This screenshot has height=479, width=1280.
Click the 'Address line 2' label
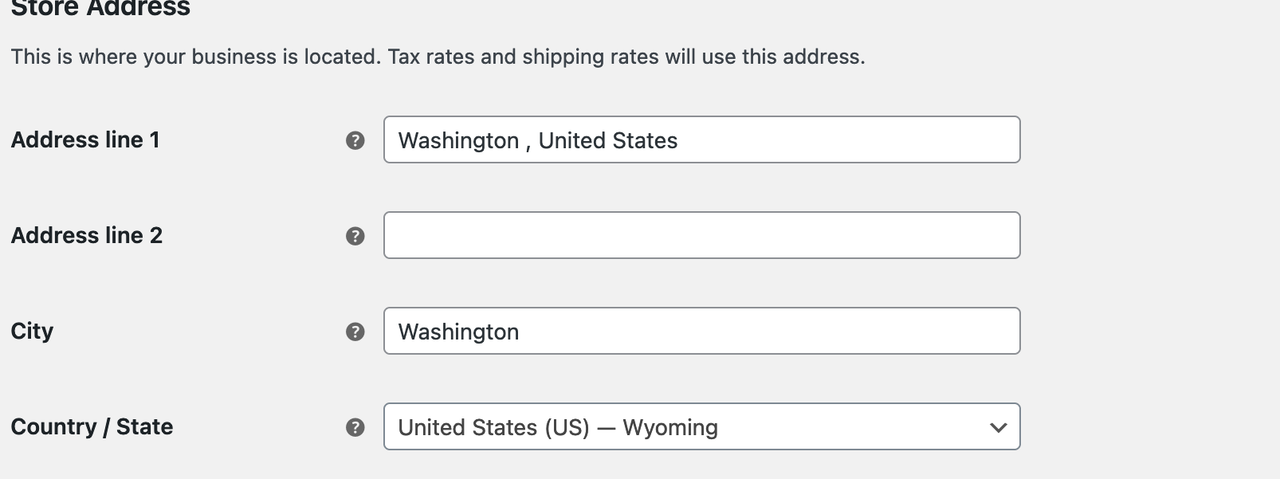(86, 236)
